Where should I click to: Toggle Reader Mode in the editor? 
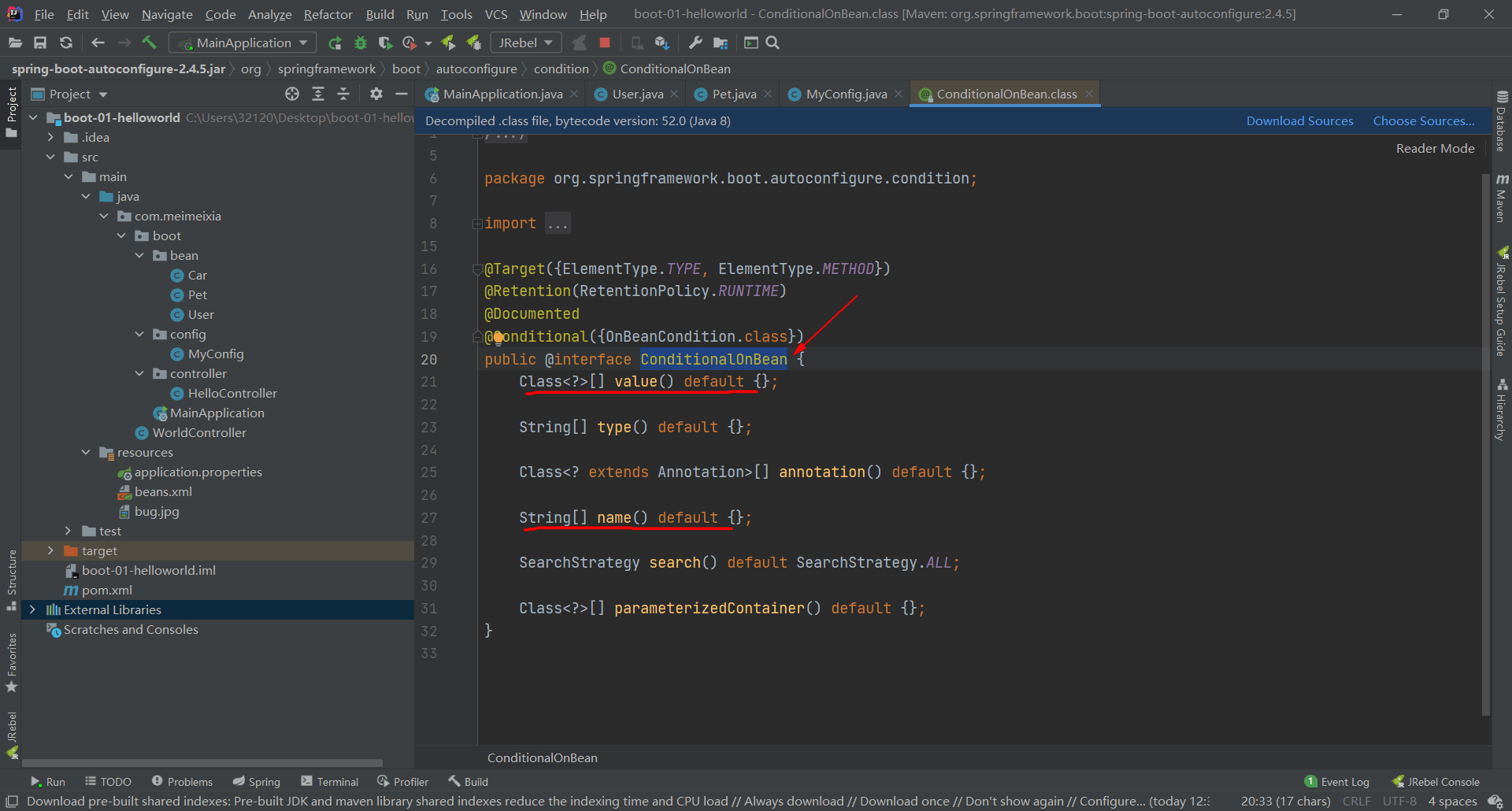[x=1435, y=148]
